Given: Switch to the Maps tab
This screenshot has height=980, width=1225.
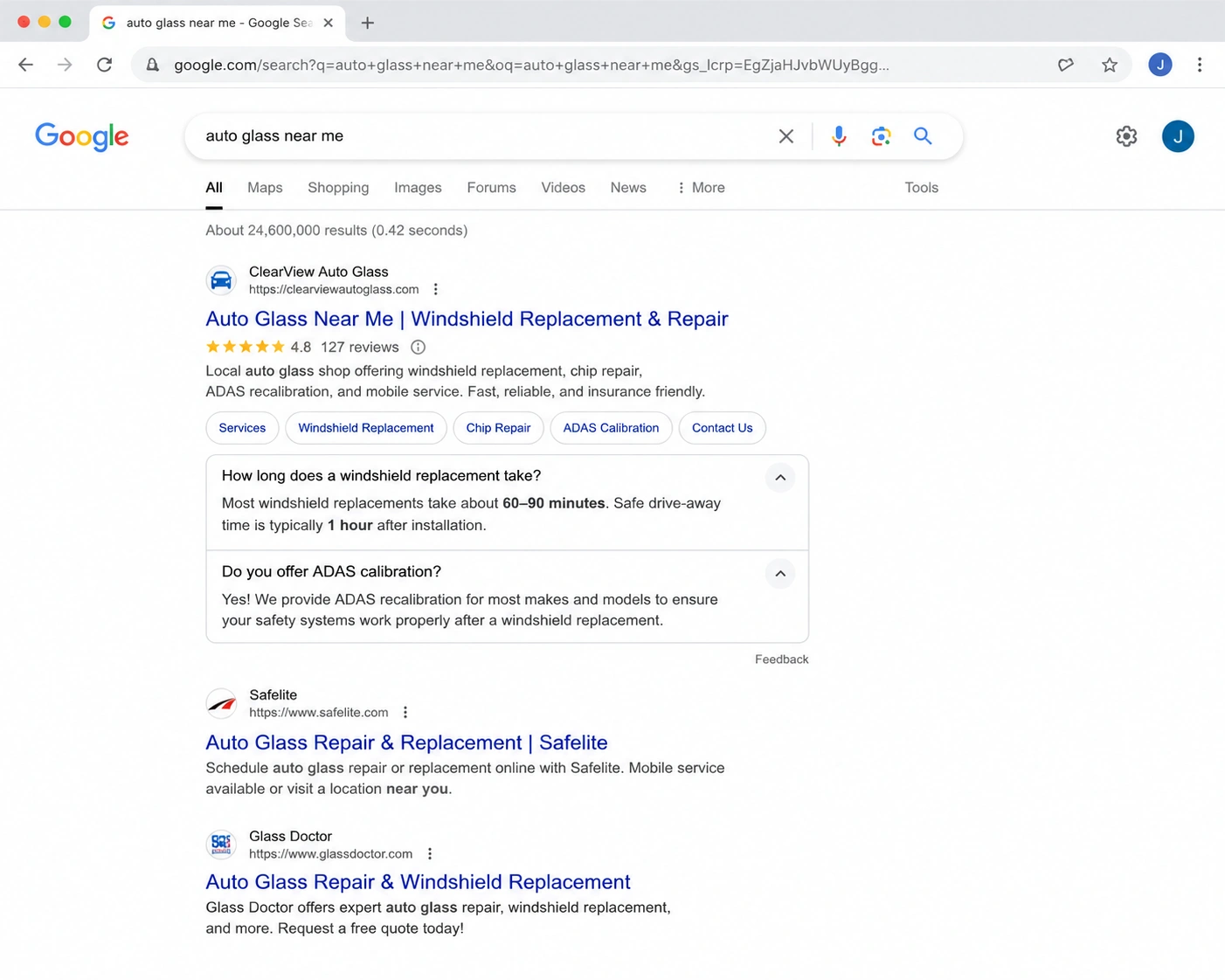Looking at the screenshot, I should (265, 188).
